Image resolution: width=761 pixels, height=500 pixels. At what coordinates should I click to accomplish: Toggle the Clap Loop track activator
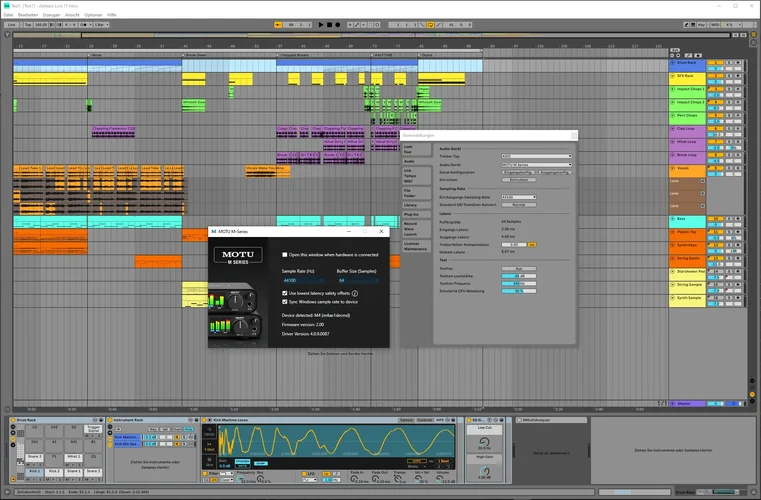coord(714,129)
